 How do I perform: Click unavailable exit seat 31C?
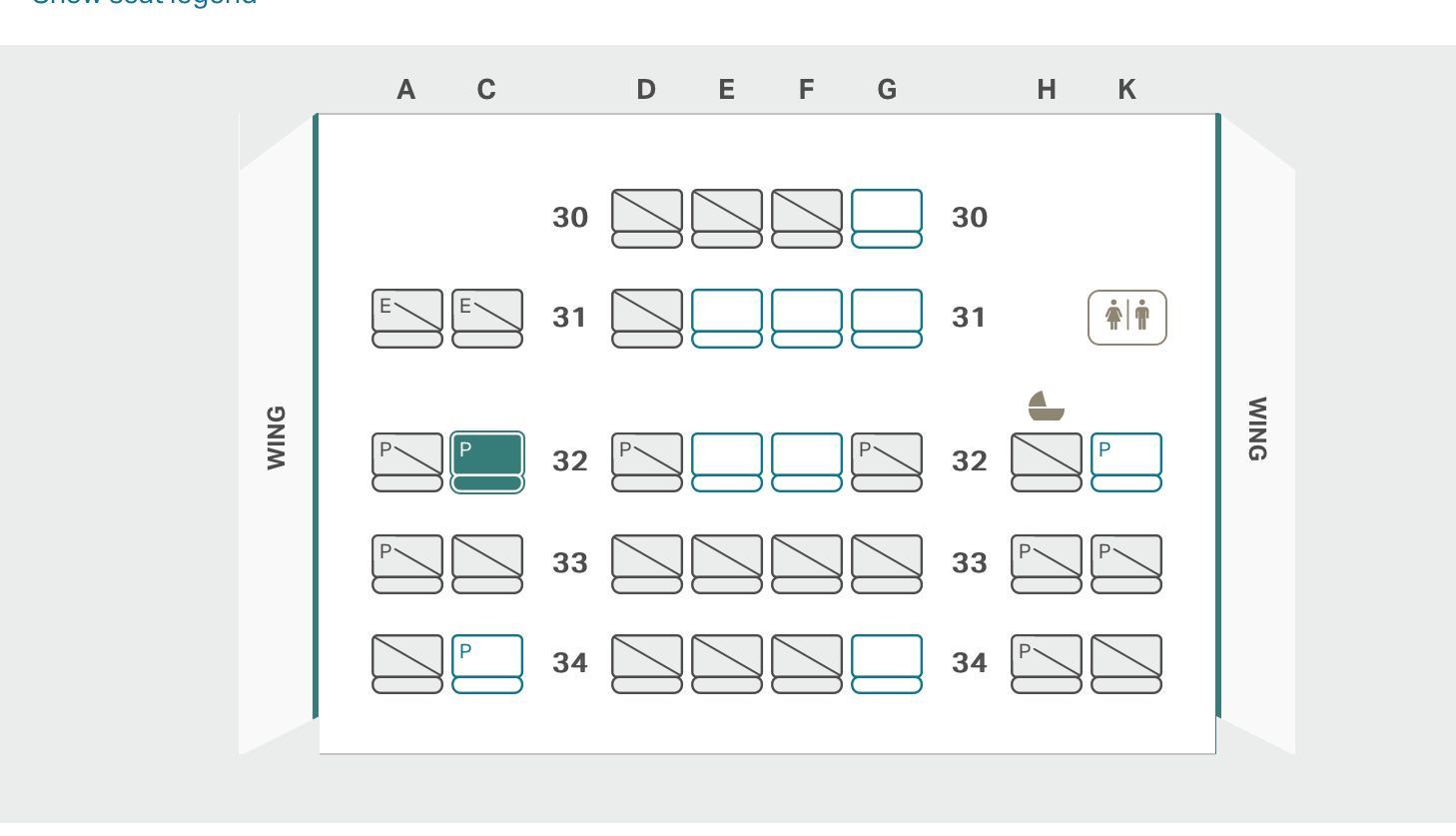pos(486,317)
